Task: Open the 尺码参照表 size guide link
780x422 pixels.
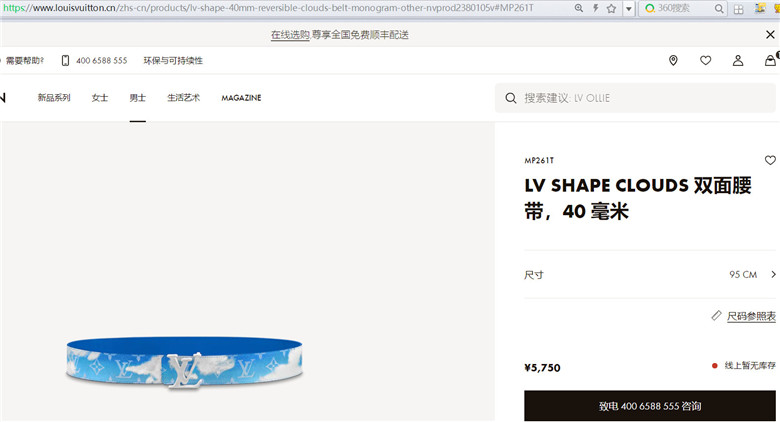Action: (751, 316)
